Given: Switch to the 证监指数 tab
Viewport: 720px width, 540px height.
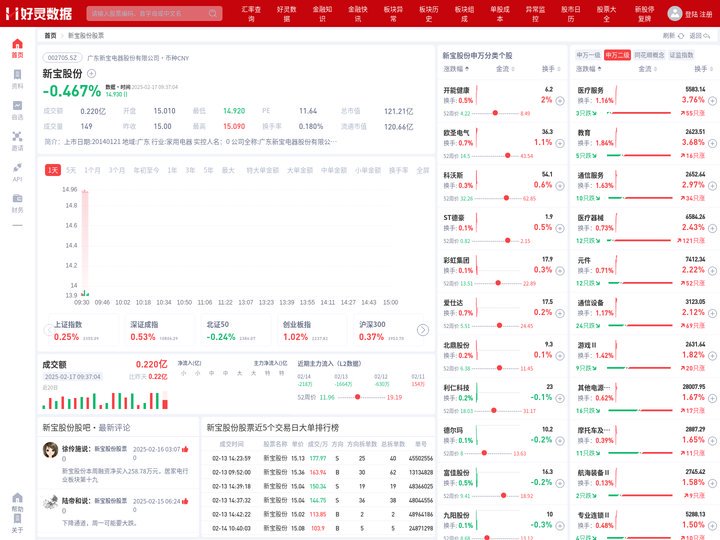Looking at the screenshot, I should [681, 55].
